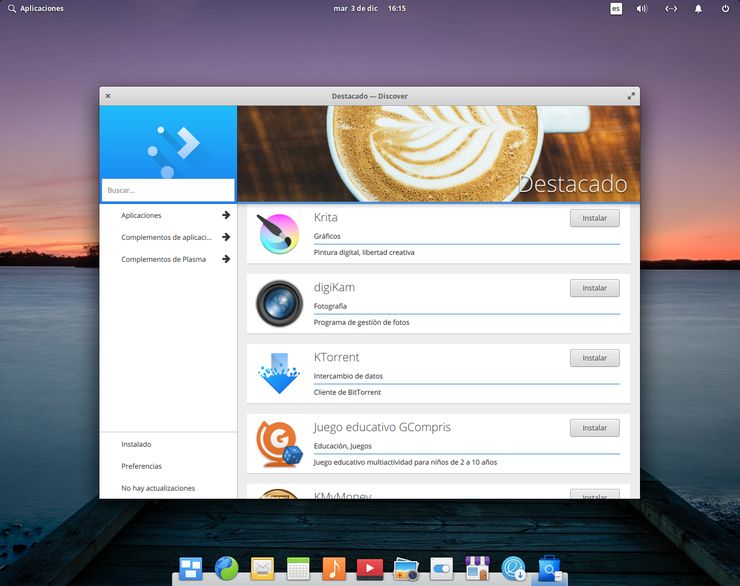Launch the web browser from the dock
The width and height of the screenshot is (740, 586).
pos(227,568)
